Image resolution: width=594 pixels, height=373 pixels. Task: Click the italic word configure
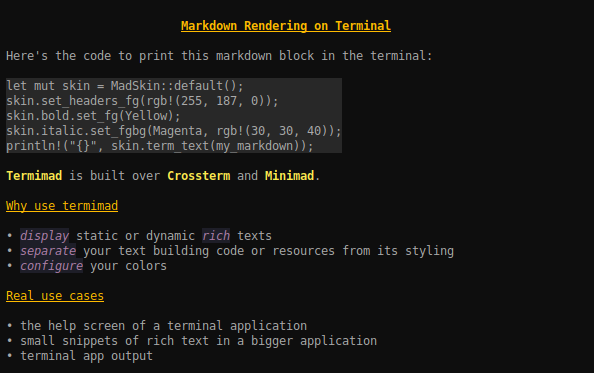[52, 266]
